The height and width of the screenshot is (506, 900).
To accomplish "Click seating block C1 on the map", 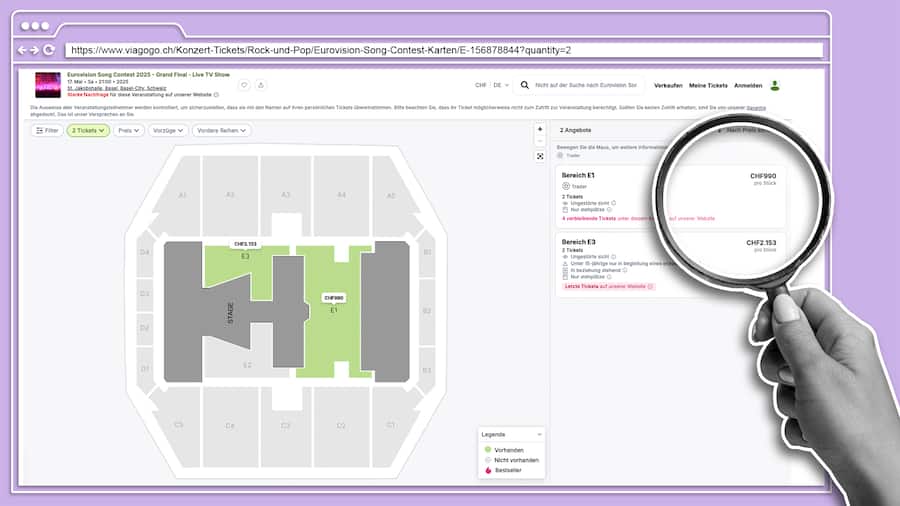I will point(391,425).
